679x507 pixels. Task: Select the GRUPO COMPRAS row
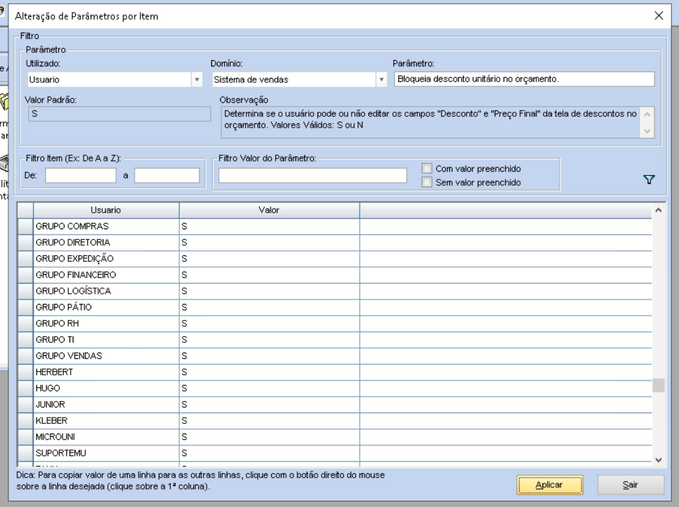[335, 226]
